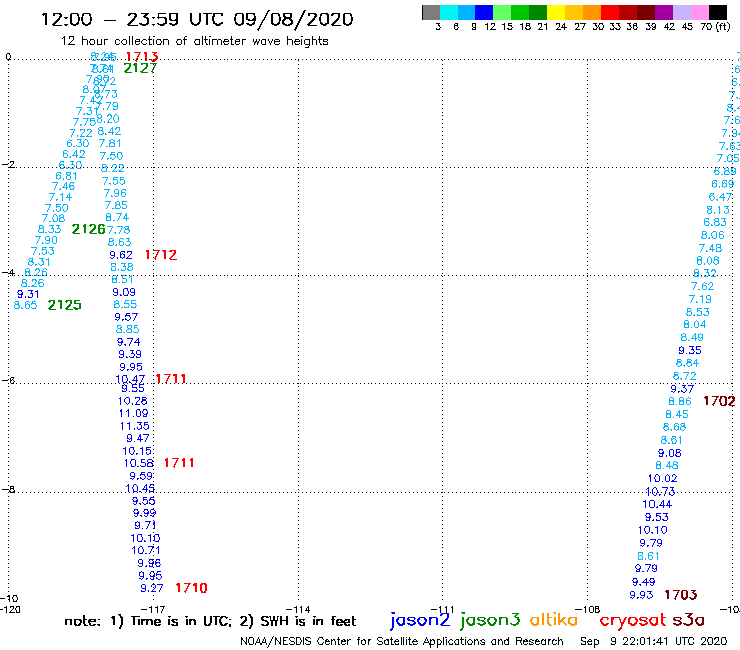Click the wave height value '8.86'

(680, 402)
